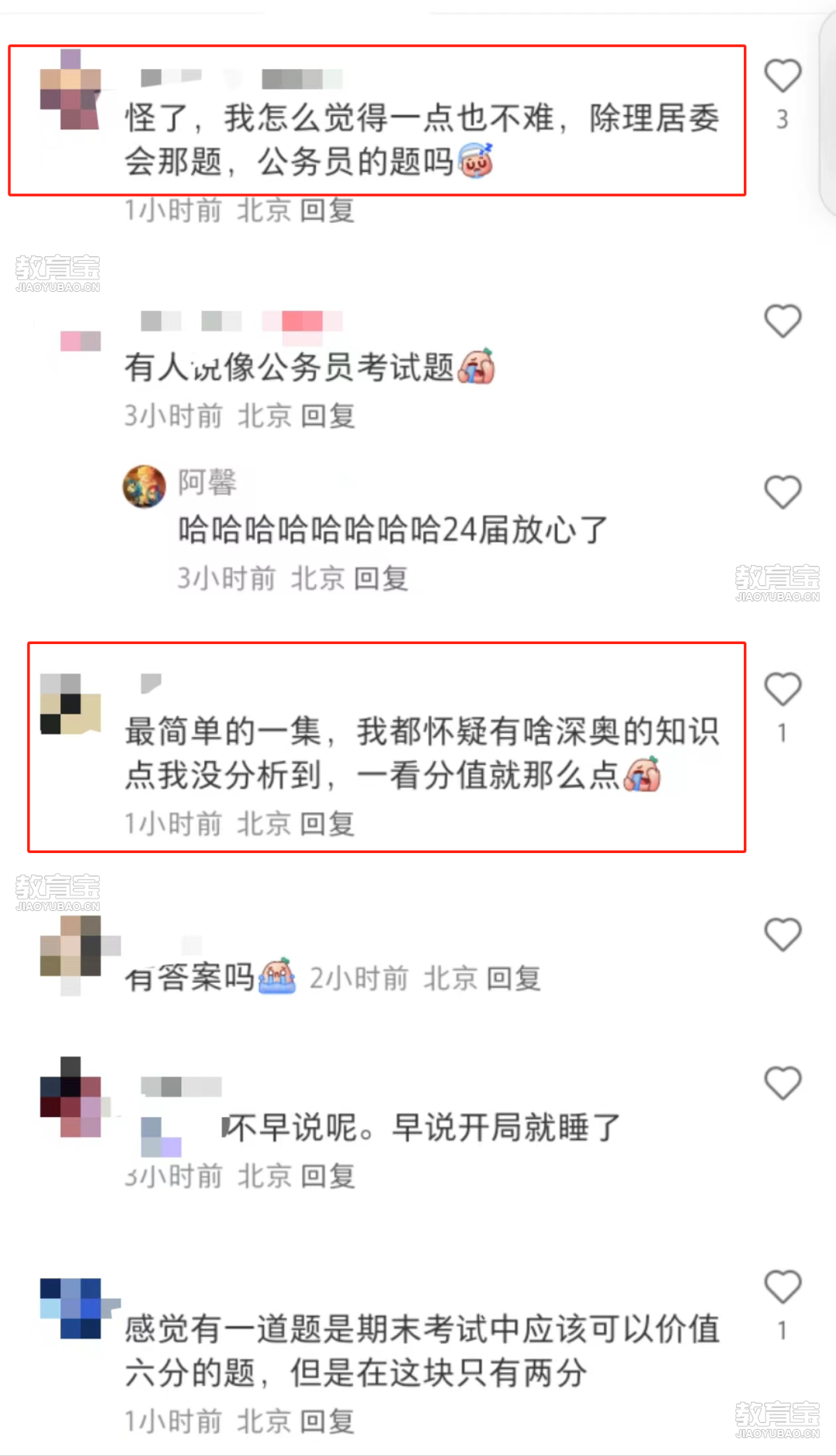Reply to the 怪了 comment
This screenshot has width=836, height=1456.
(327, 211)
